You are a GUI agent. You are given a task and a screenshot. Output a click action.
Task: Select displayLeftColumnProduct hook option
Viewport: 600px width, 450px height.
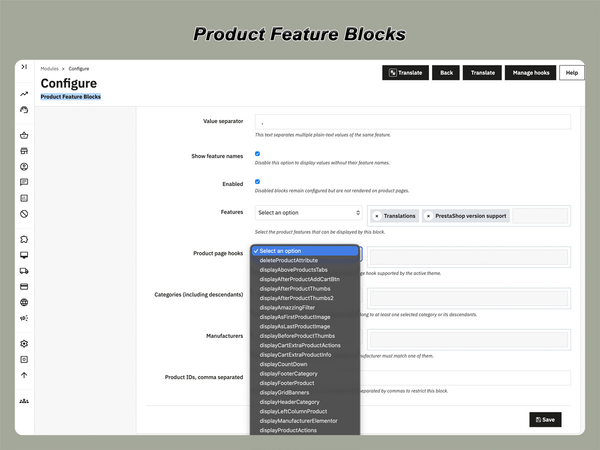pos(305,411)
